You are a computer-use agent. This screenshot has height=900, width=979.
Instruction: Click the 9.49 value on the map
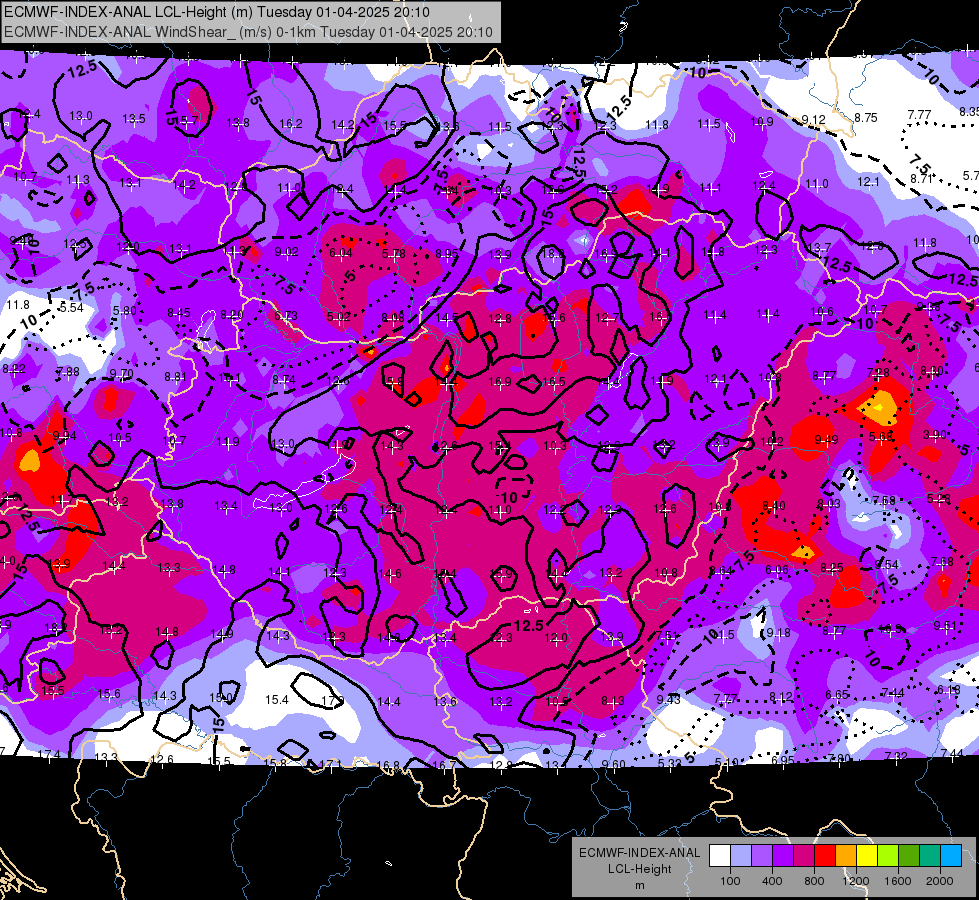pos(826,440)
